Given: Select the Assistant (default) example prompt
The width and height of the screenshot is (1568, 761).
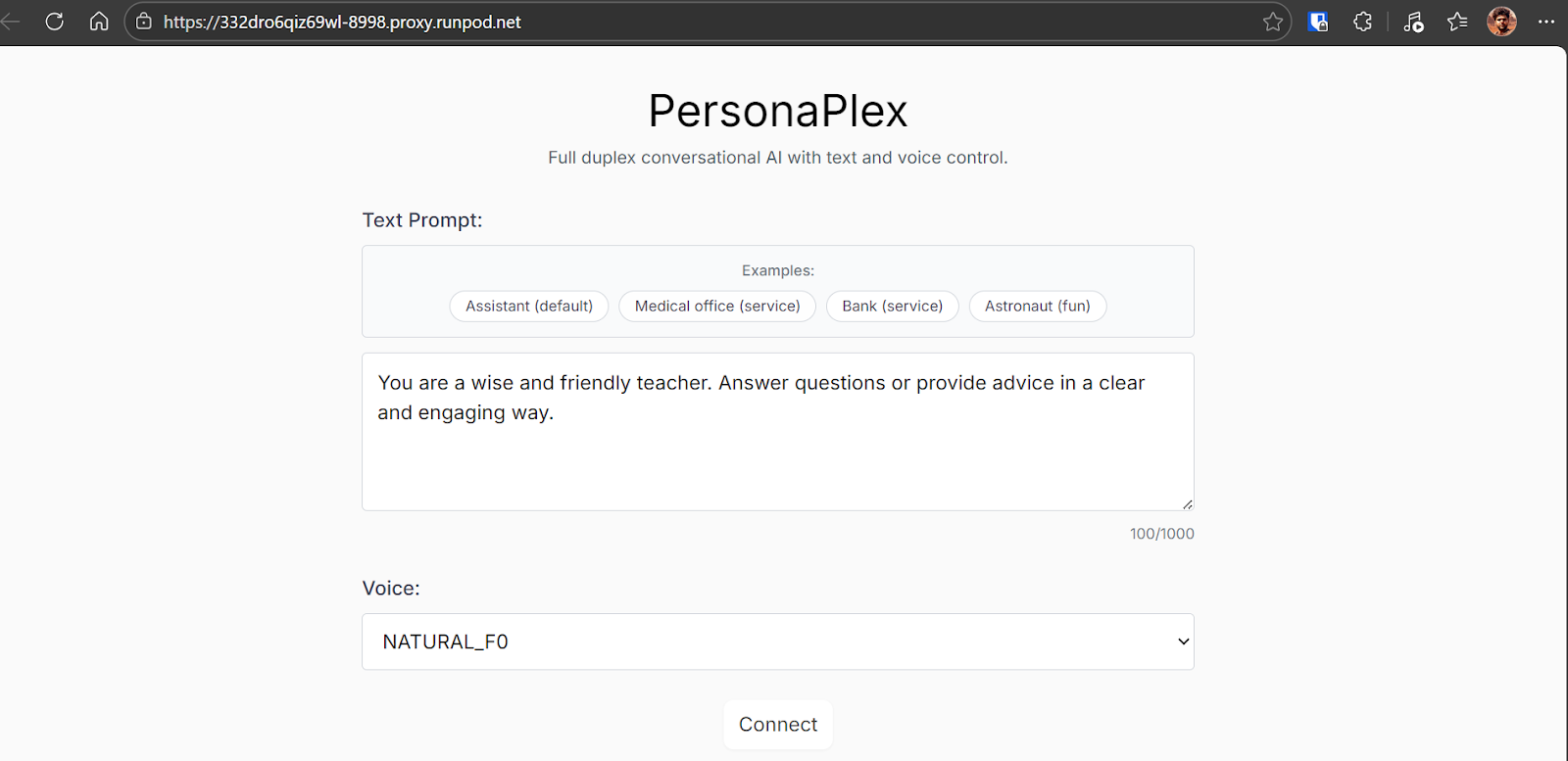Looking at the screenshot, I should pos(528,306).
